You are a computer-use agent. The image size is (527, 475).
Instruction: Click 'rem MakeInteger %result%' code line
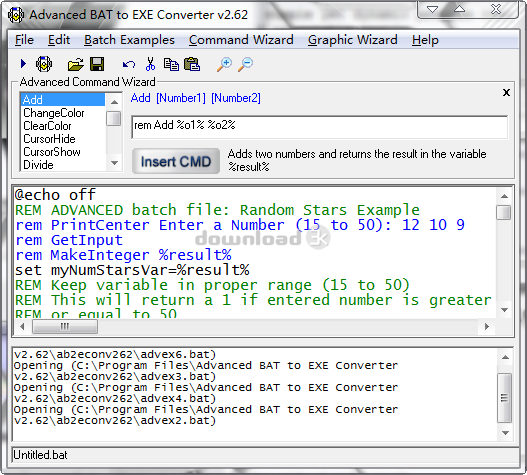pos(123,255)
